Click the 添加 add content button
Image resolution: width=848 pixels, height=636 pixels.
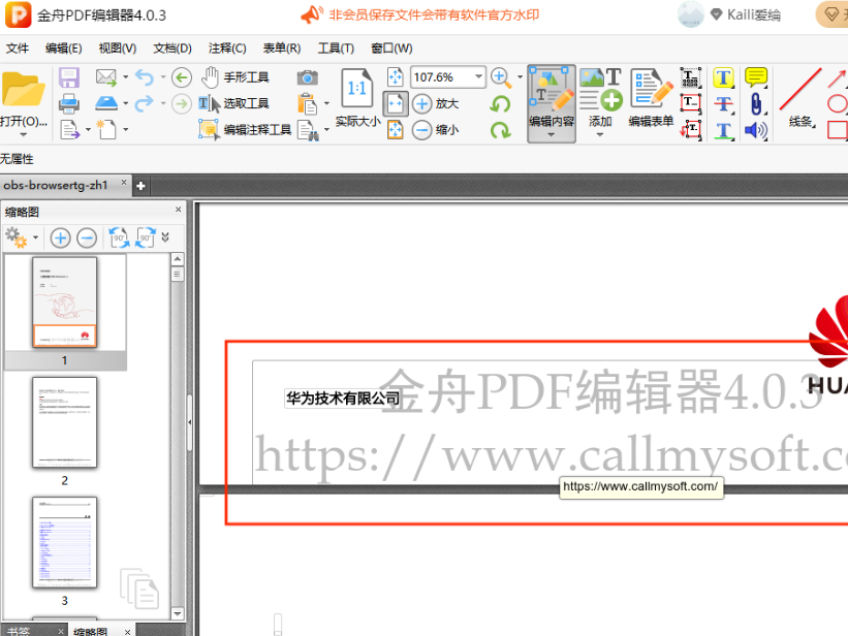(x=600, y=101)
